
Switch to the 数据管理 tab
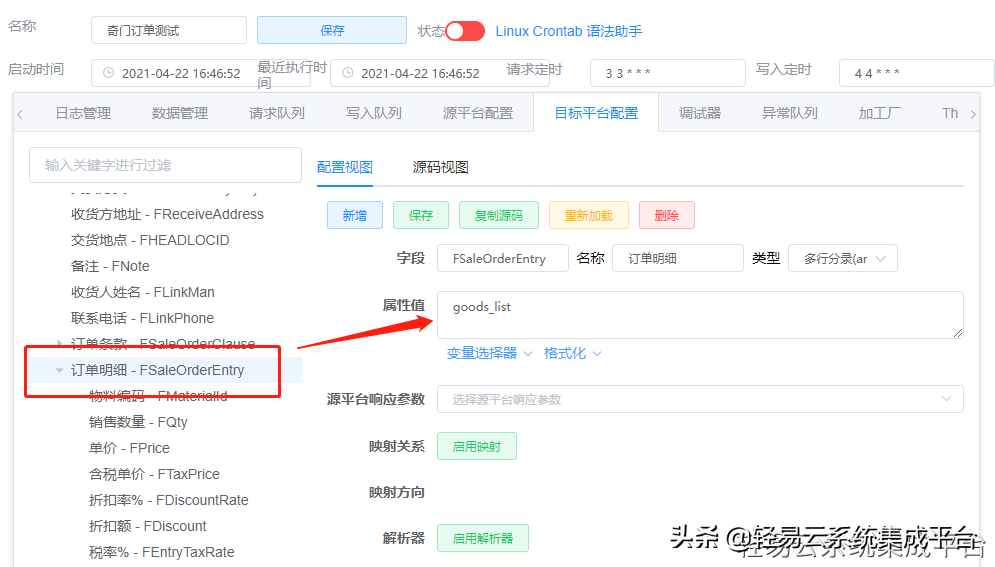pos(180,114)
